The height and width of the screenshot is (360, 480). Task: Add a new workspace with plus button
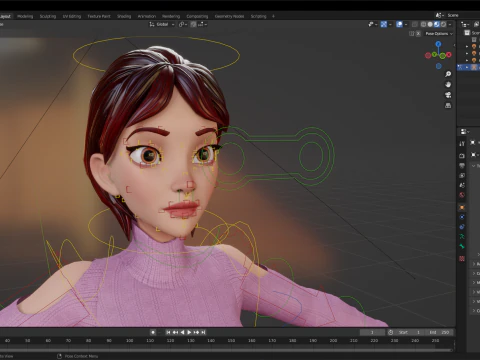[273, 16]
